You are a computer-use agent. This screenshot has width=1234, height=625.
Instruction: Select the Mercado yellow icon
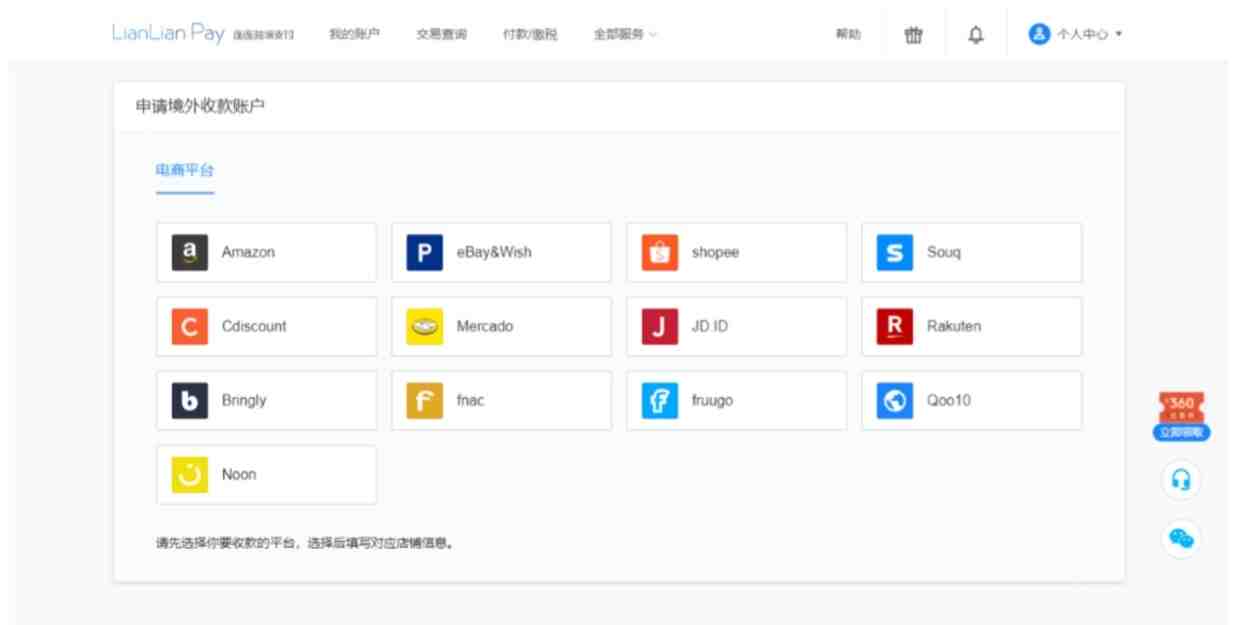pos(424,327)
